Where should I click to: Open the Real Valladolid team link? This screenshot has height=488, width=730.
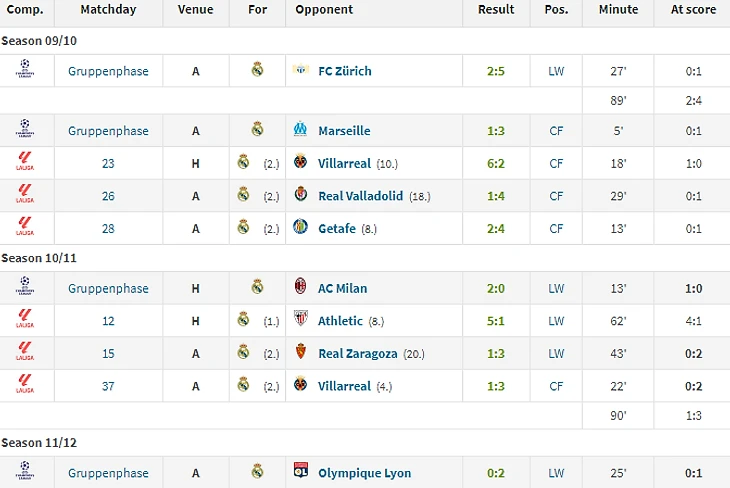click(x=360, y=196)
